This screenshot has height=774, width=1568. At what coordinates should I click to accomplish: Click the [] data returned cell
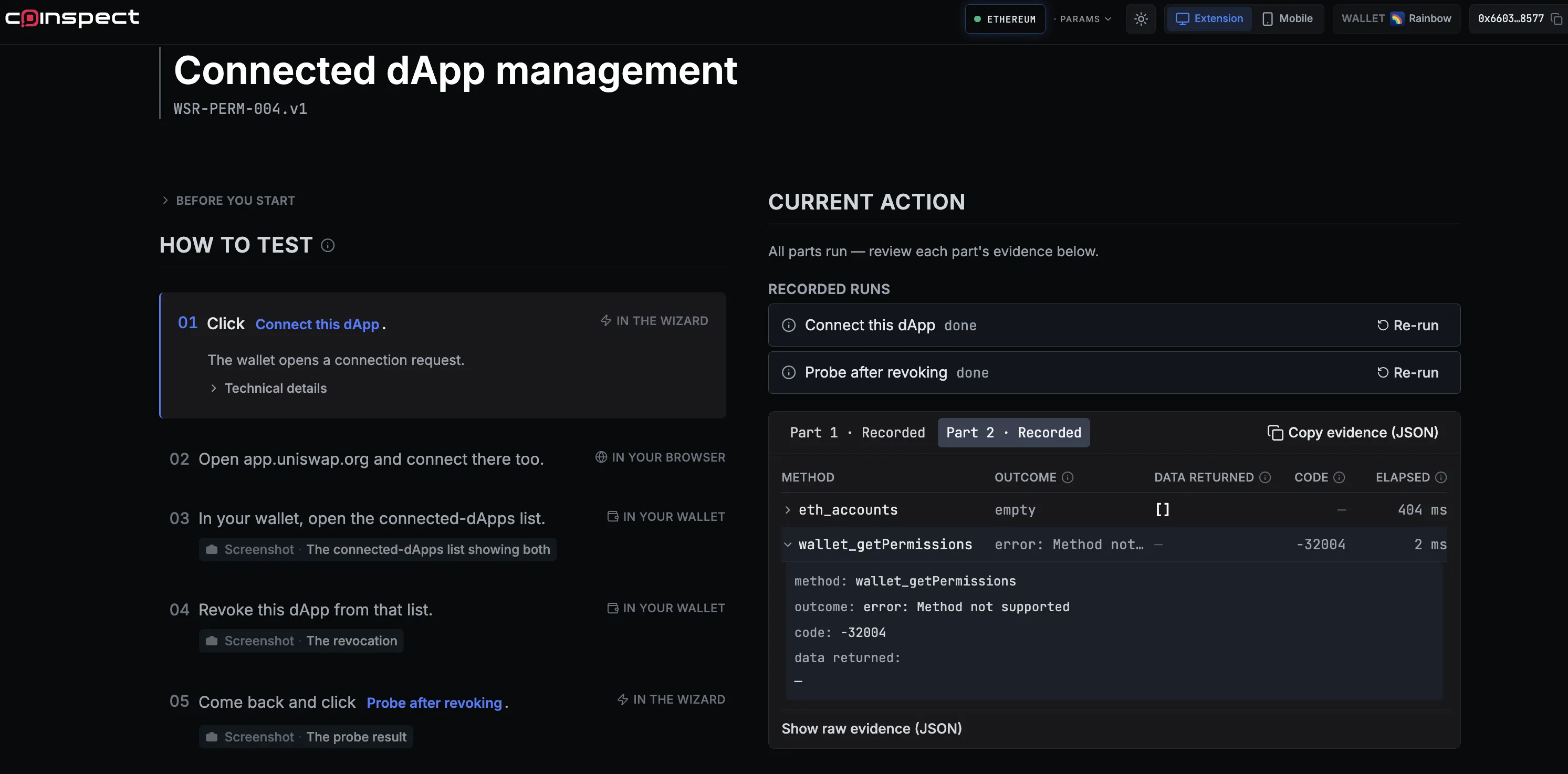coord(1162,510)
